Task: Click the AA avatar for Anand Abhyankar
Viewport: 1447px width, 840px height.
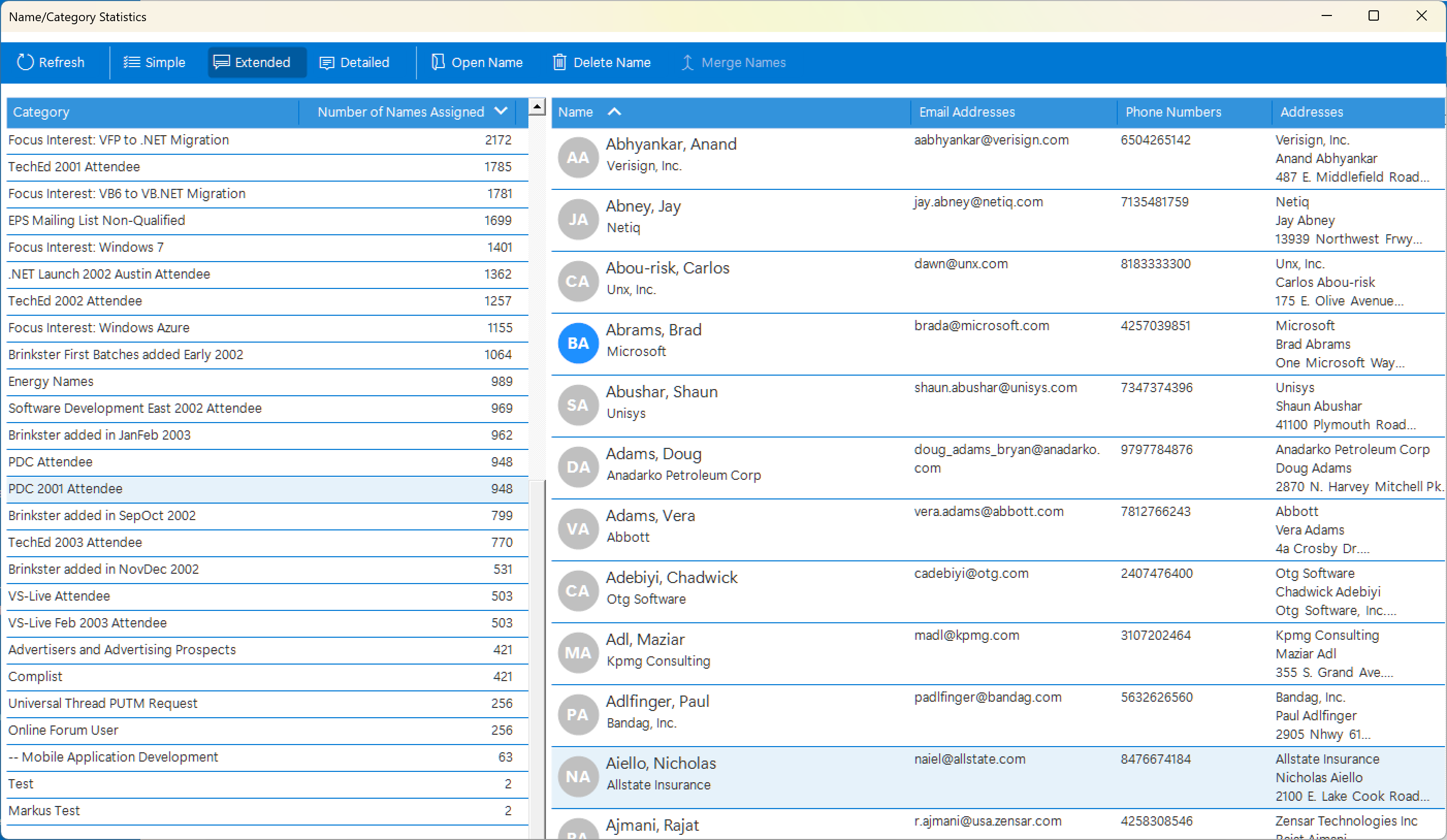Action: [x=577, y=157]
